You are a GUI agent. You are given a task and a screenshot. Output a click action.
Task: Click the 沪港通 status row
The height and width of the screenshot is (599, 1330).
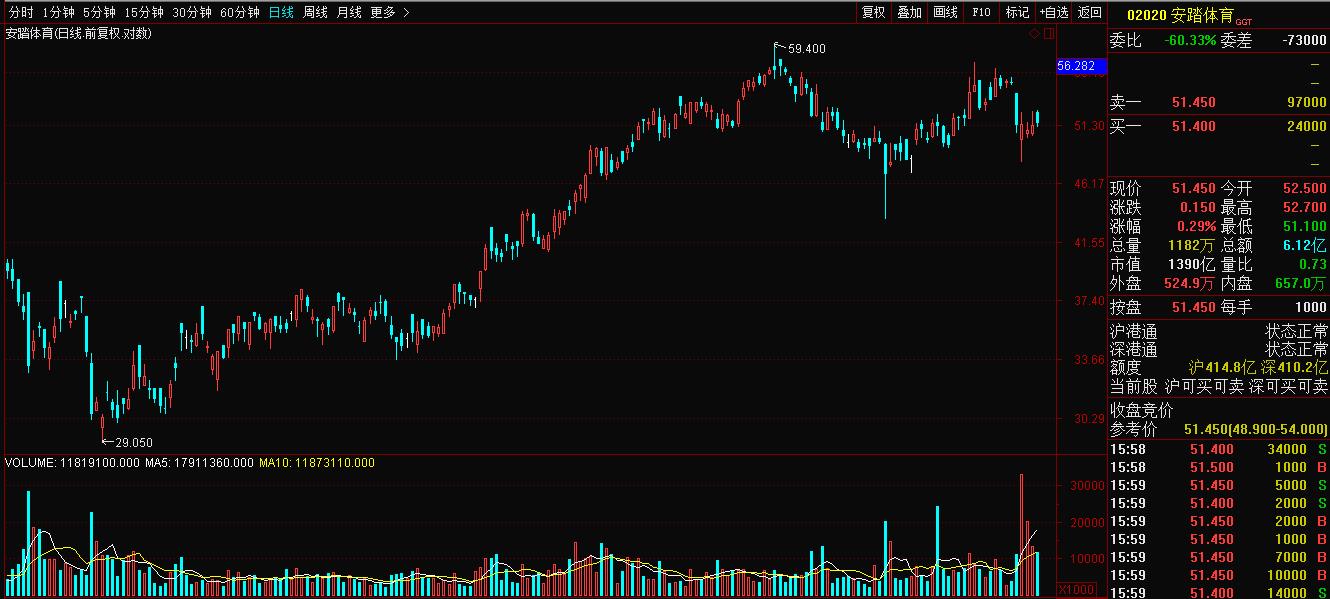pyautogui.click(x=1219, y=331)
